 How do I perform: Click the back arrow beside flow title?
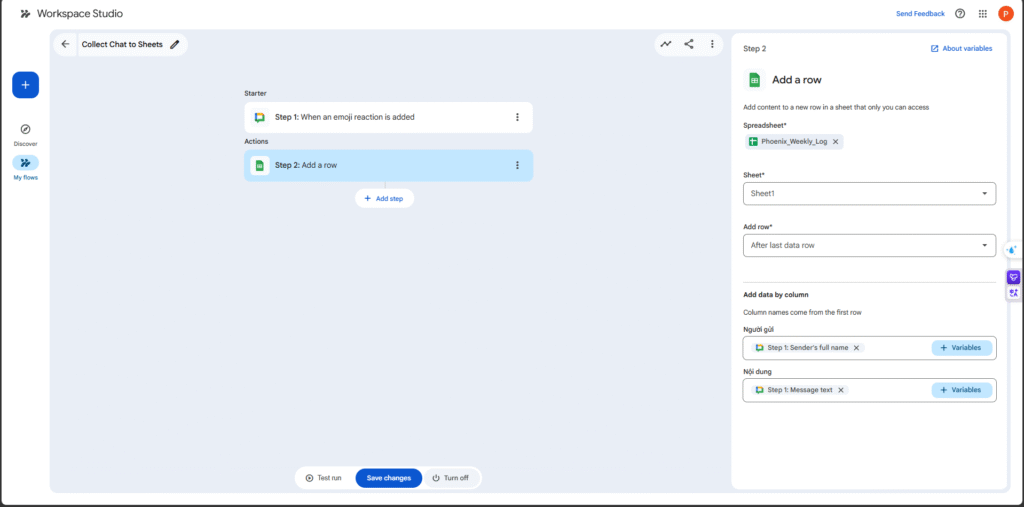[x=66, y=44]
